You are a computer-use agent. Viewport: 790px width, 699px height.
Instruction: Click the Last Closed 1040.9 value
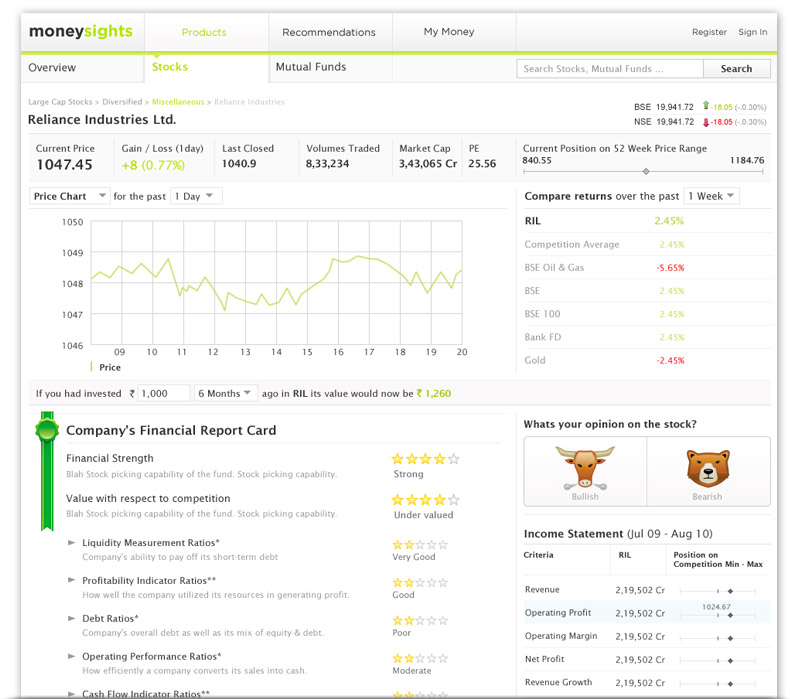click(x=239, y=163)
